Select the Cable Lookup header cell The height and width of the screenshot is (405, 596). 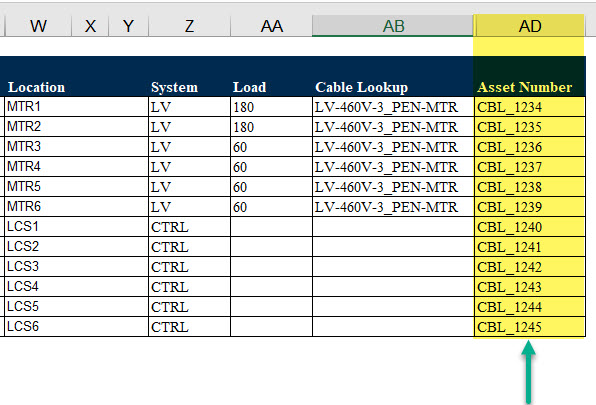point(393,76)
